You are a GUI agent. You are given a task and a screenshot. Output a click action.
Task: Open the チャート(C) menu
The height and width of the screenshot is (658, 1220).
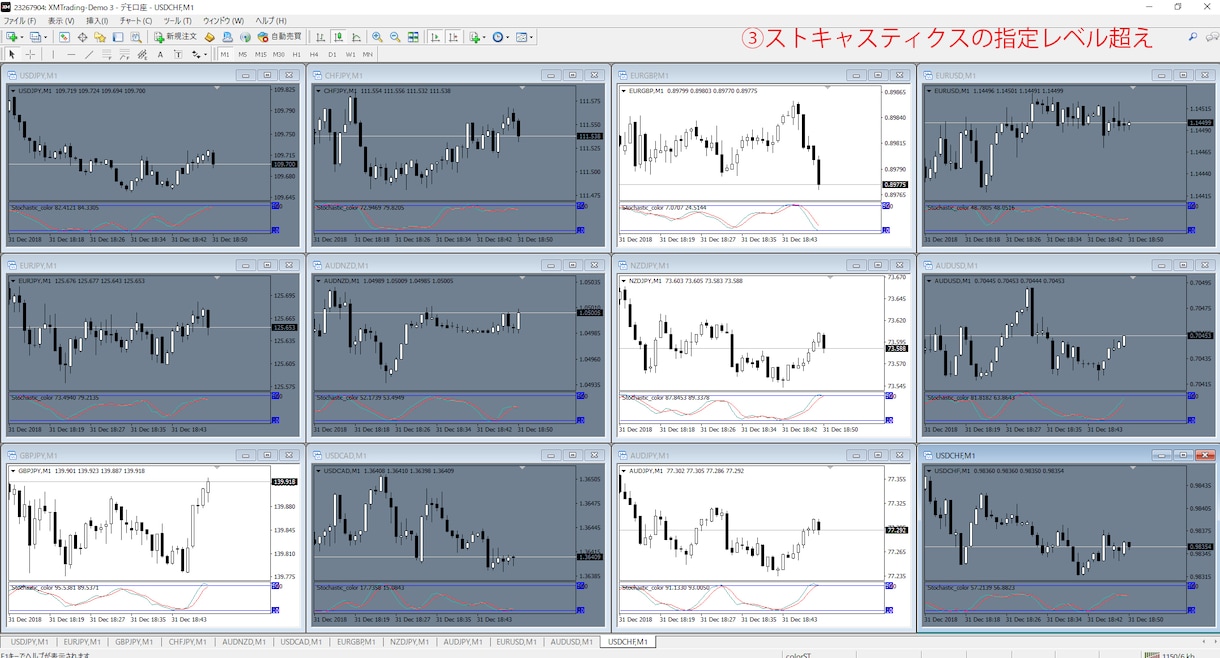(136, 20)
